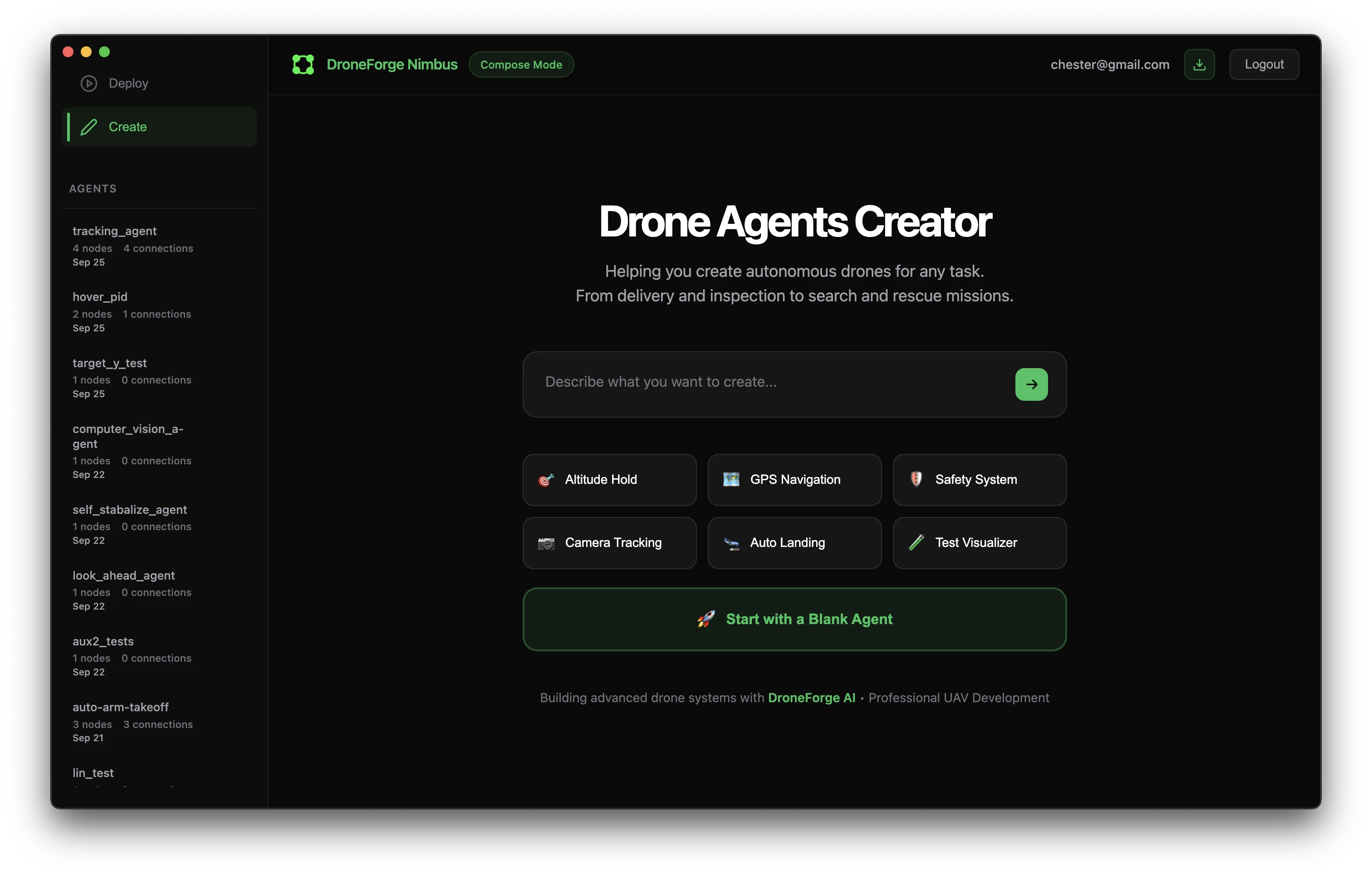1372x876 pixels.
Task: Start with a Blank Agent
Action: [x=794, y=619]
